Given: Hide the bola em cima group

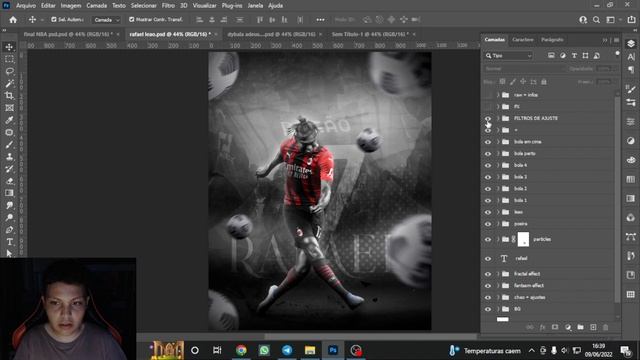Looking at the screenshot, I should pyautogui.click(x=488, y=142).
